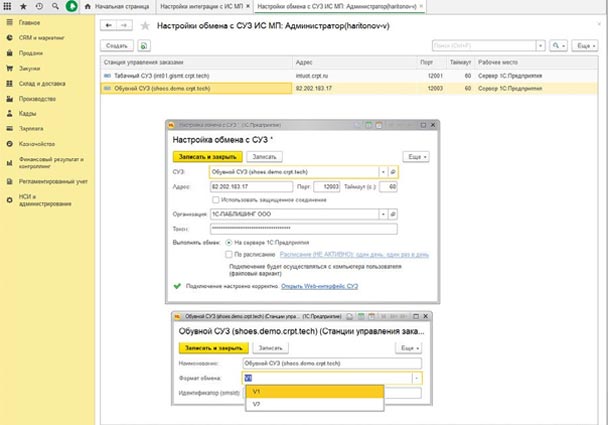Click the Адрес input field
608x425 pixels.
coord(251,187)
